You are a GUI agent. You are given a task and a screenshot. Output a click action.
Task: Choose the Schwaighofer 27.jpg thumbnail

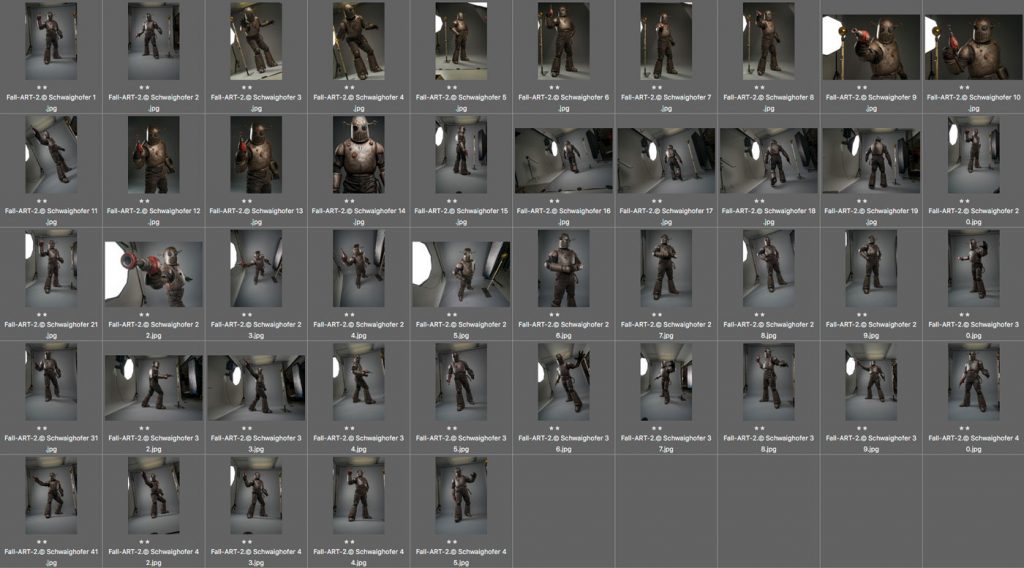click(666, 268)
